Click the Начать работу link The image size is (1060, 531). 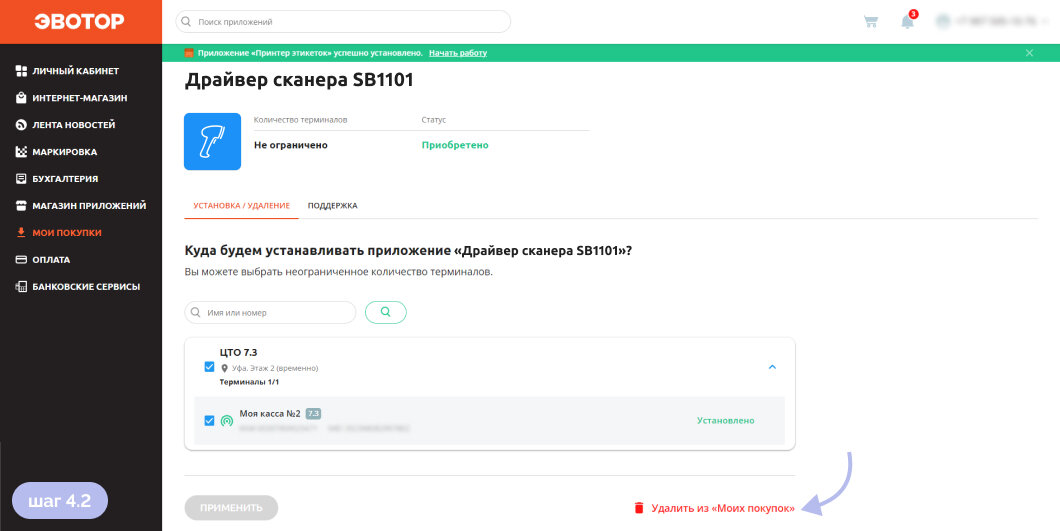pyautogui.click(x=458, y=53)
